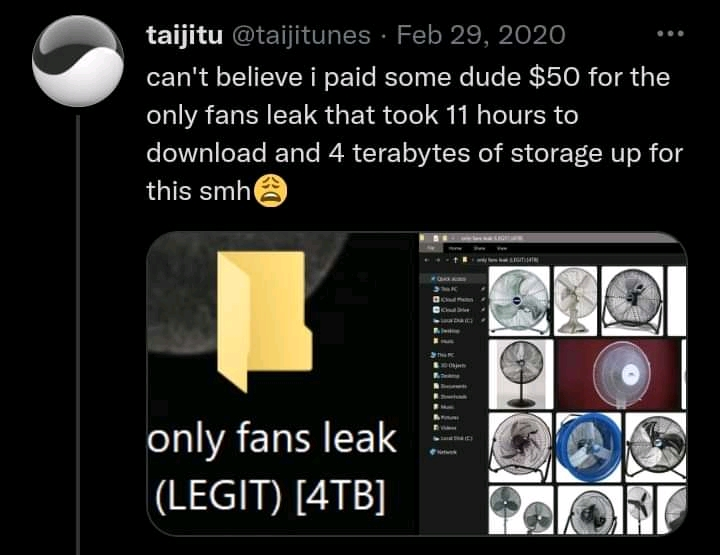Select iCloud Photos in Quick access
Screen dimensions: 720x555
pyautogui.click(x=454, y=299)
